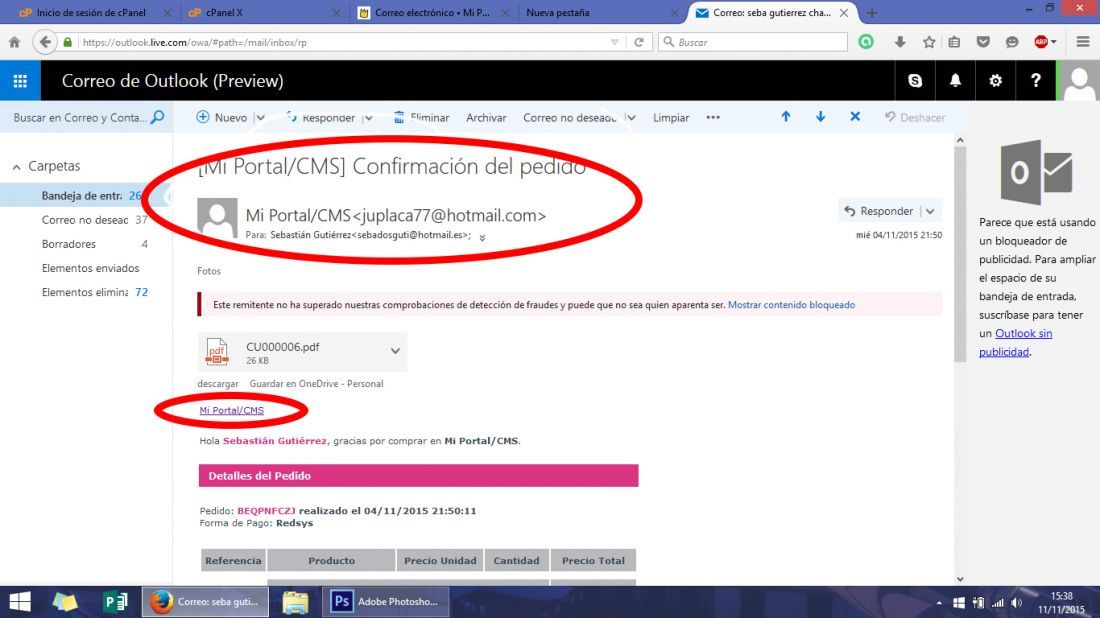Click the mail search magnifier icon
The image size is (1100, 618).
click(158, 117)
